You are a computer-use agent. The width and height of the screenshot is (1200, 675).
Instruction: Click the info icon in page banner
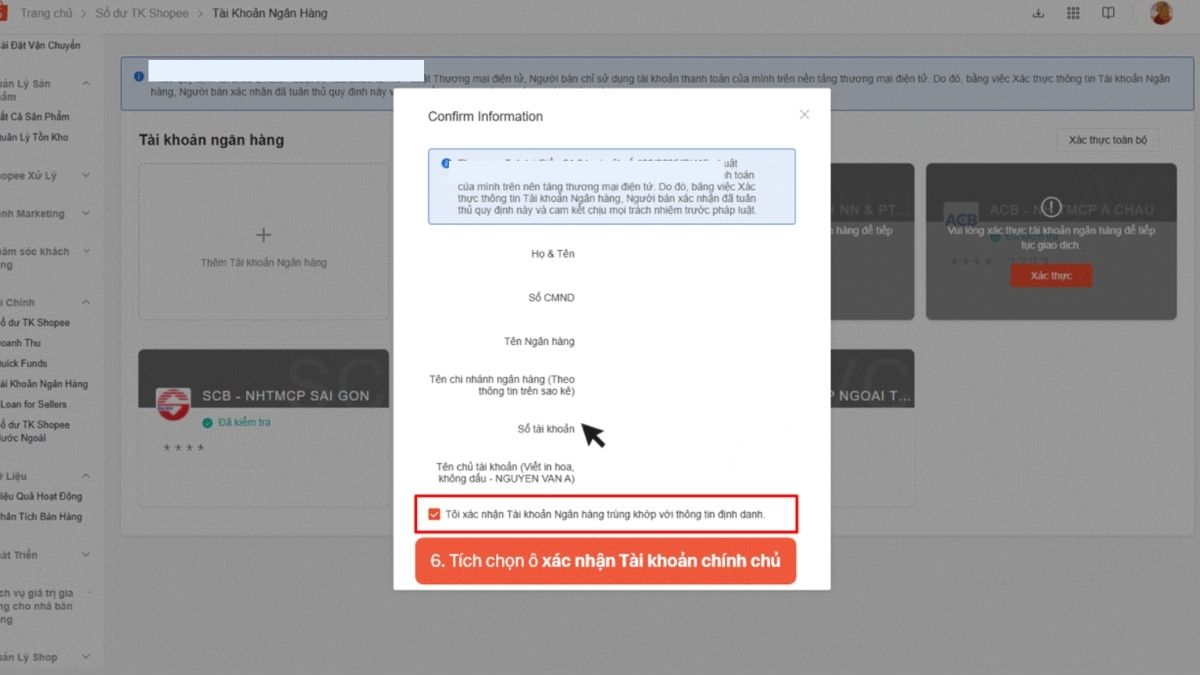pyautogui.click(x=138, y=75)
